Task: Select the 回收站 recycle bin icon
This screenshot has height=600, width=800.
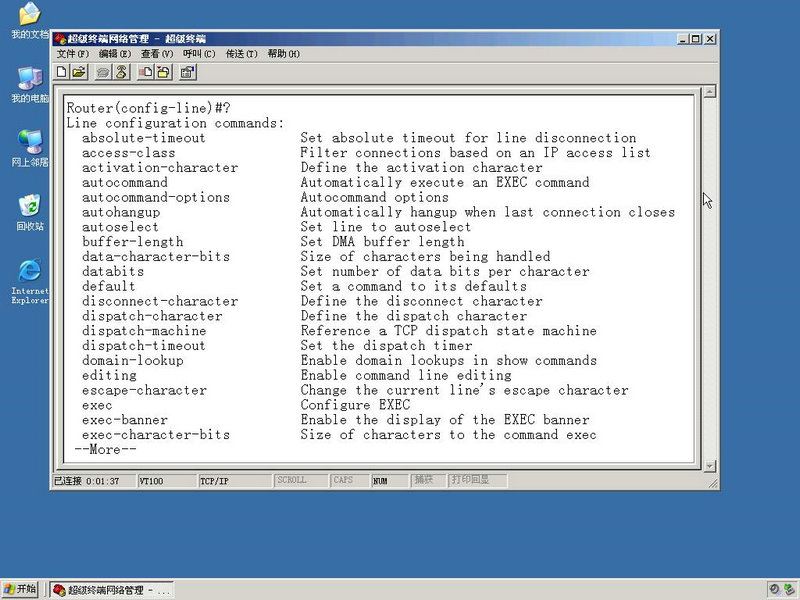Action: [30, 212]
